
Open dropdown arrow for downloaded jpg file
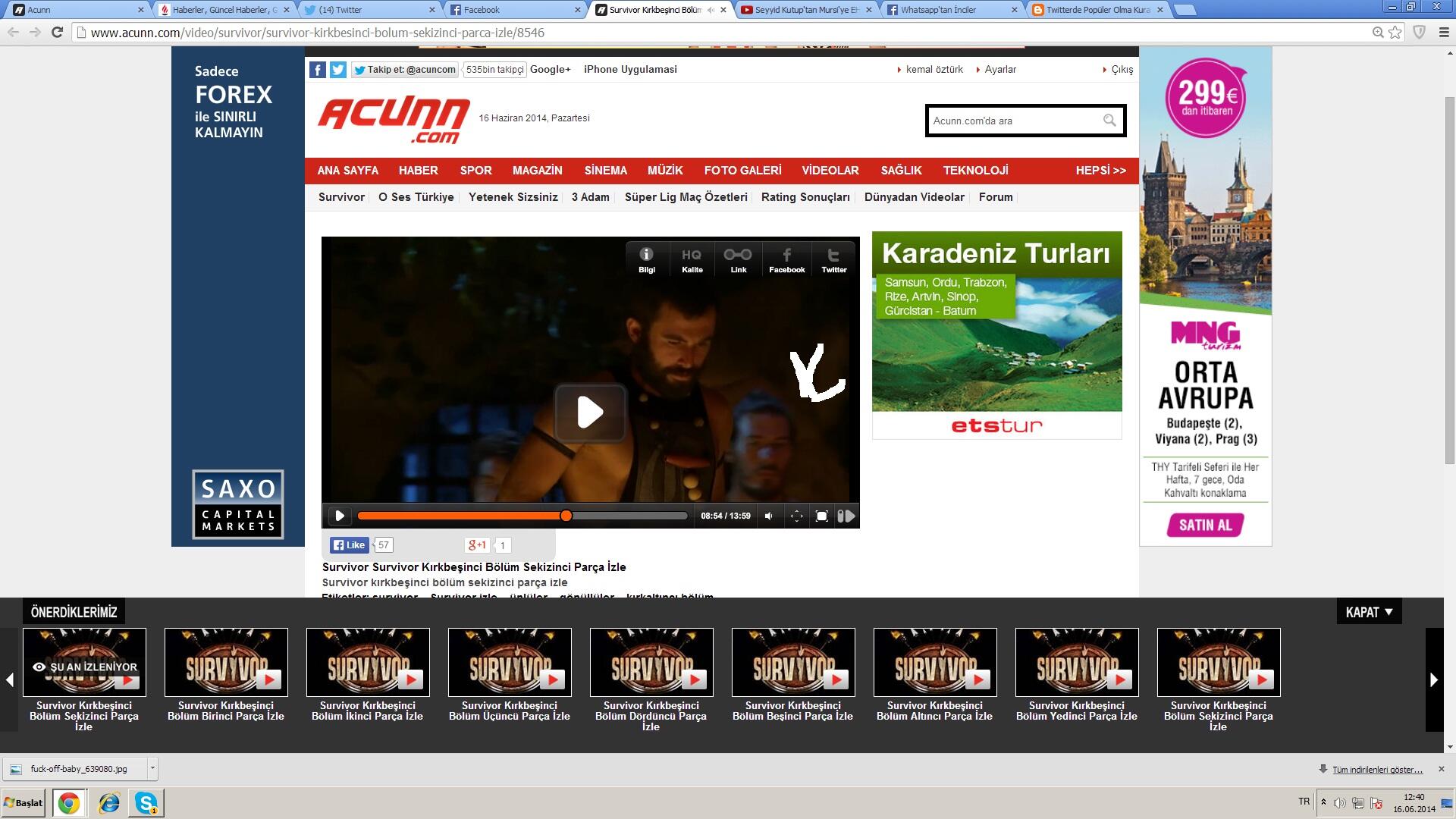(x=152, y=768)
